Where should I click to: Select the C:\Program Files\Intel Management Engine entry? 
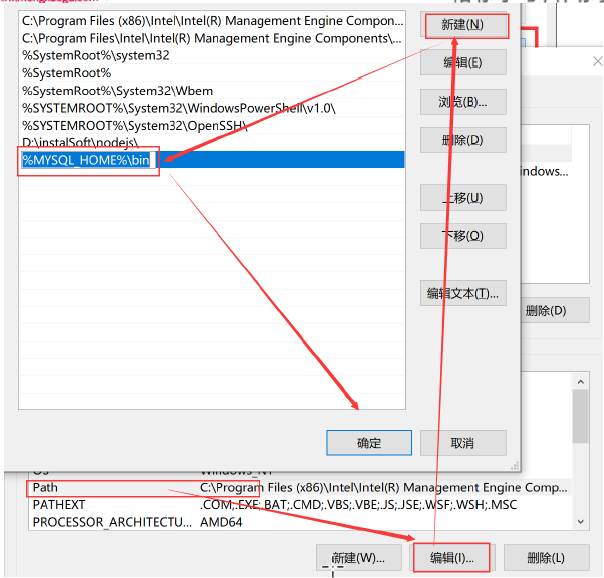tap(212, 38)
